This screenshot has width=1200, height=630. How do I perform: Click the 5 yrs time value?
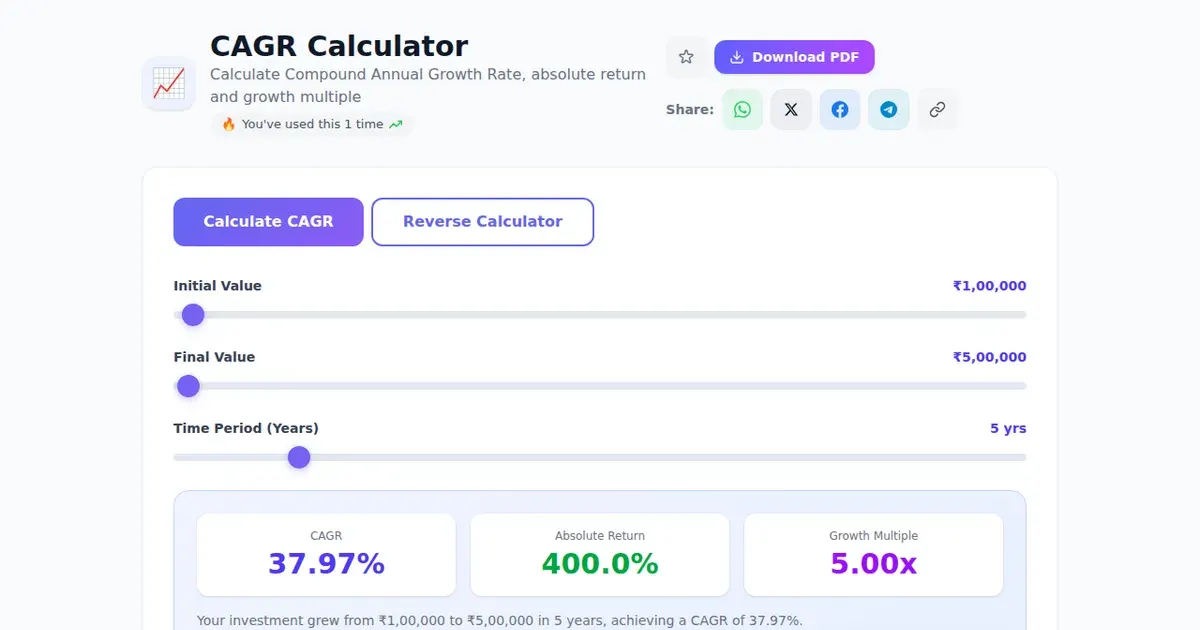click(1008, 428)
